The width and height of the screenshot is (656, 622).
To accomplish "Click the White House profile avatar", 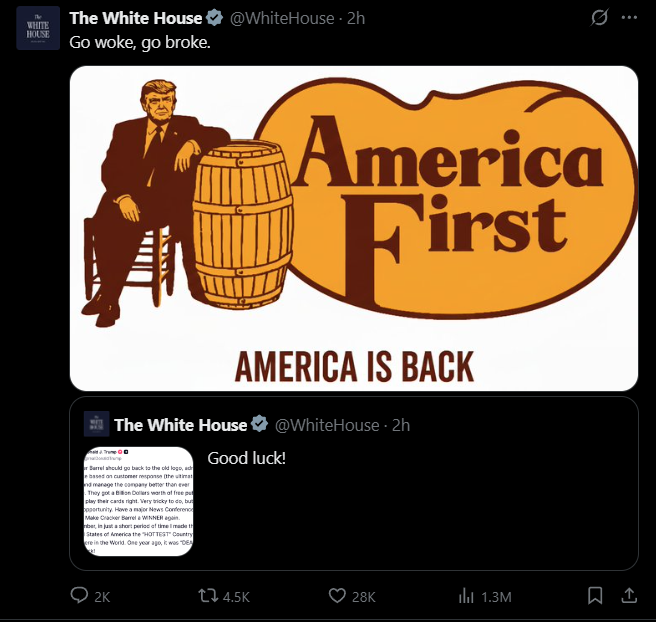I will 38,28.
